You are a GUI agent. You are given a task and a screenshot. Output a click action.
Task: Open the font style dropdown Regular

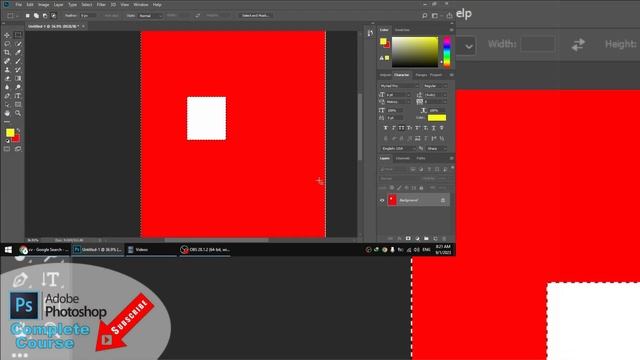coord(436,86)
